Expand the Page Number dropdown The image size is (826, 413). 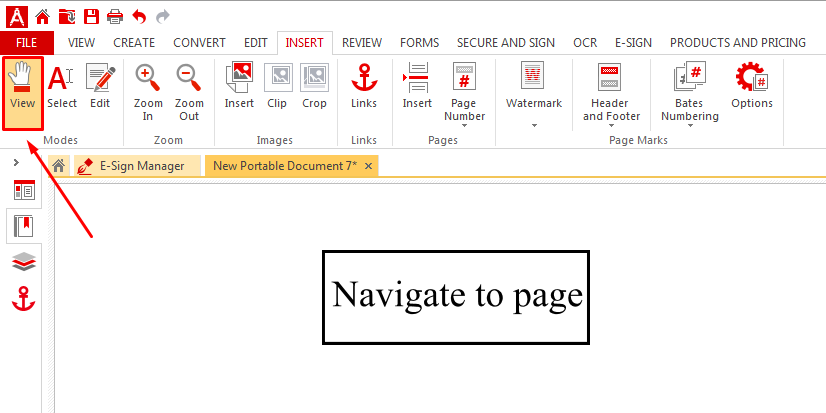click(464, 126)
